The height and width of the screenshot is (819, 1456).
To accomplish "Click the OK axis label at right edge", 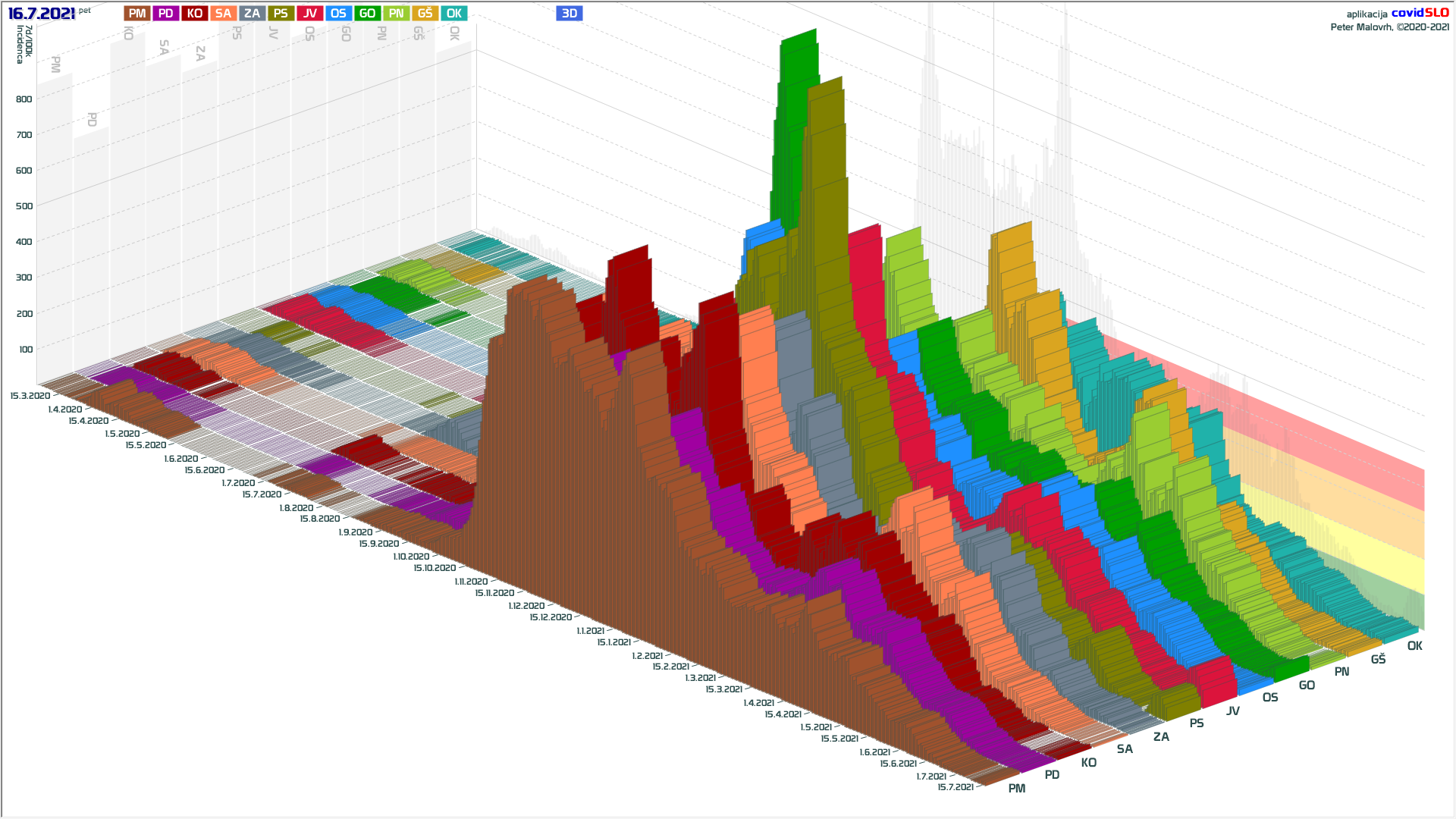I will click(x=1414, y=646).
